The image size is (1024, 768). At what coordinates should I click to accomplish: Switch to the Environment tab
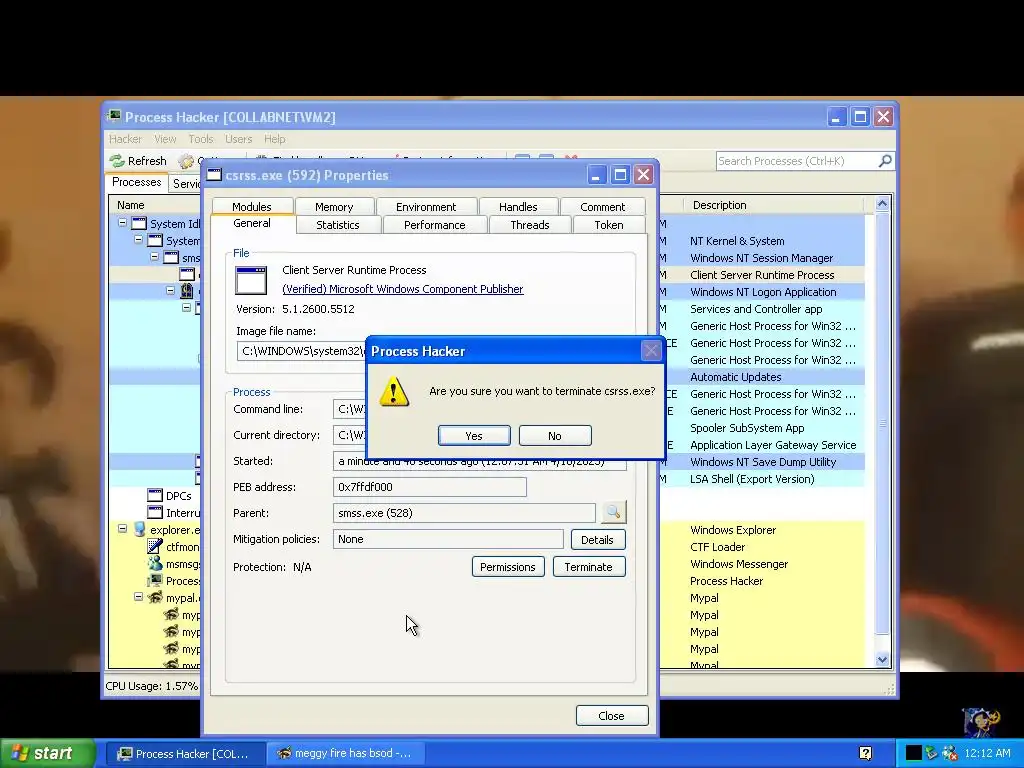tap(426, 206)
